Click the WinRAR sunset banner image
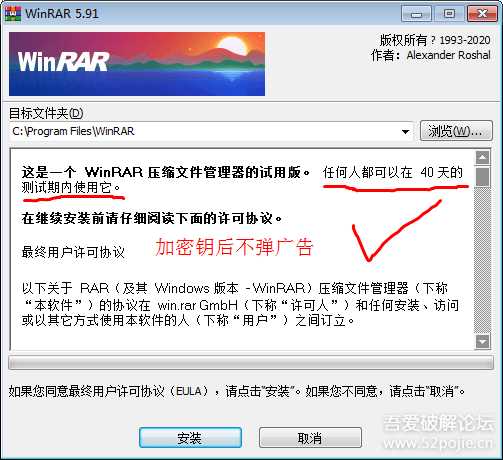Screen dimensions: 503x460 [x=137, y=64]
